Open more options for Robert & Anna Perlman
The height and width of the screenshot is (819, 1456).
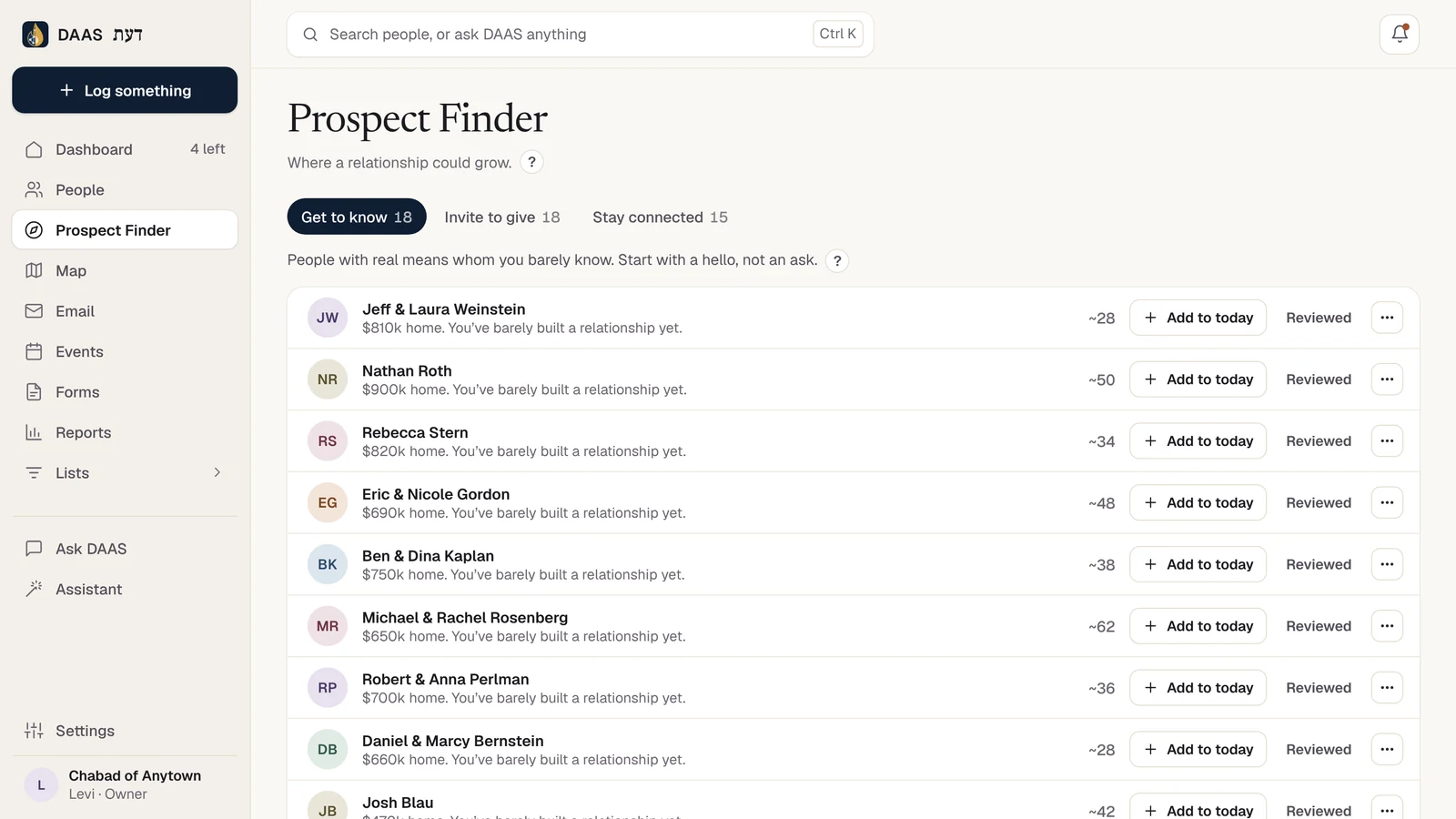pyautogui.click(x=1387, y=688)
